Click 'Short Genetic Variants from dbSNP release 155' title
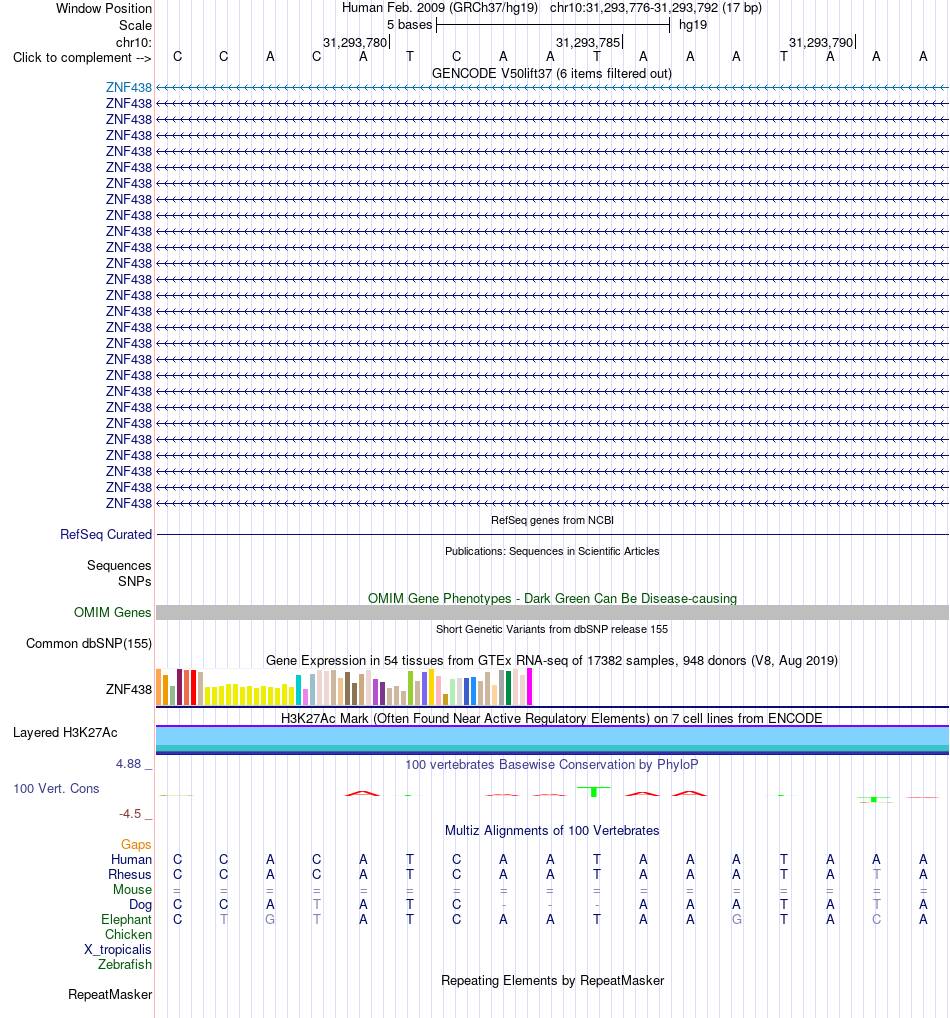 point(552,629)
